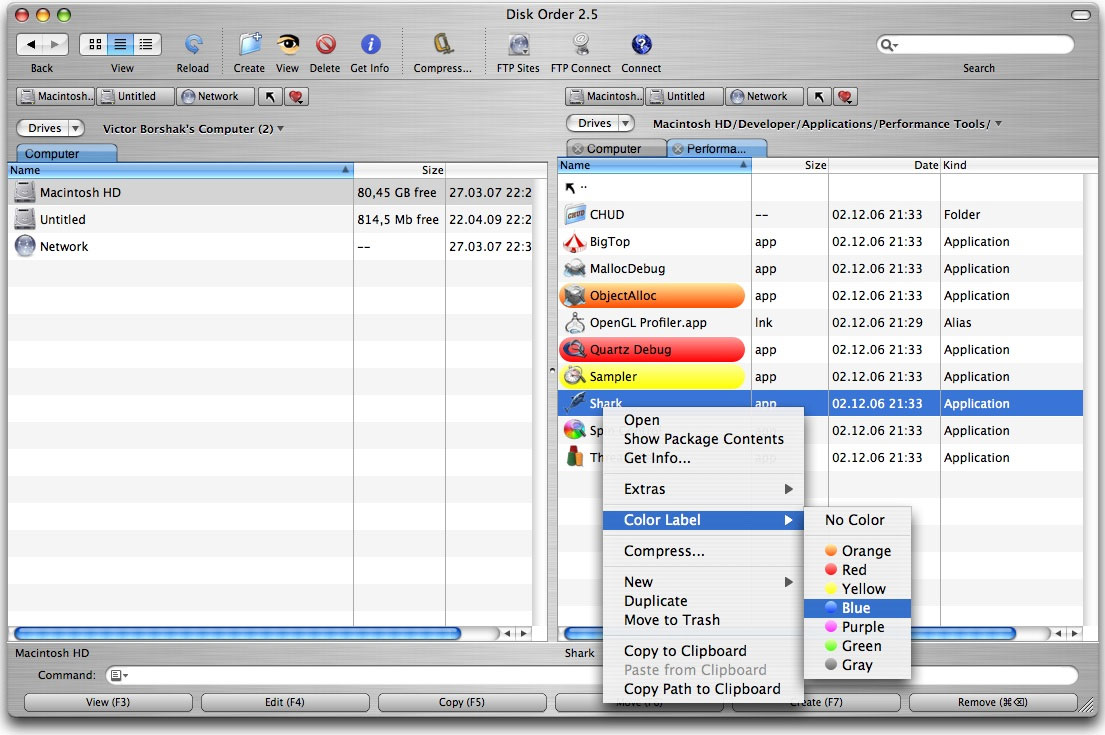Click right pane favorites heart icon

846,97
